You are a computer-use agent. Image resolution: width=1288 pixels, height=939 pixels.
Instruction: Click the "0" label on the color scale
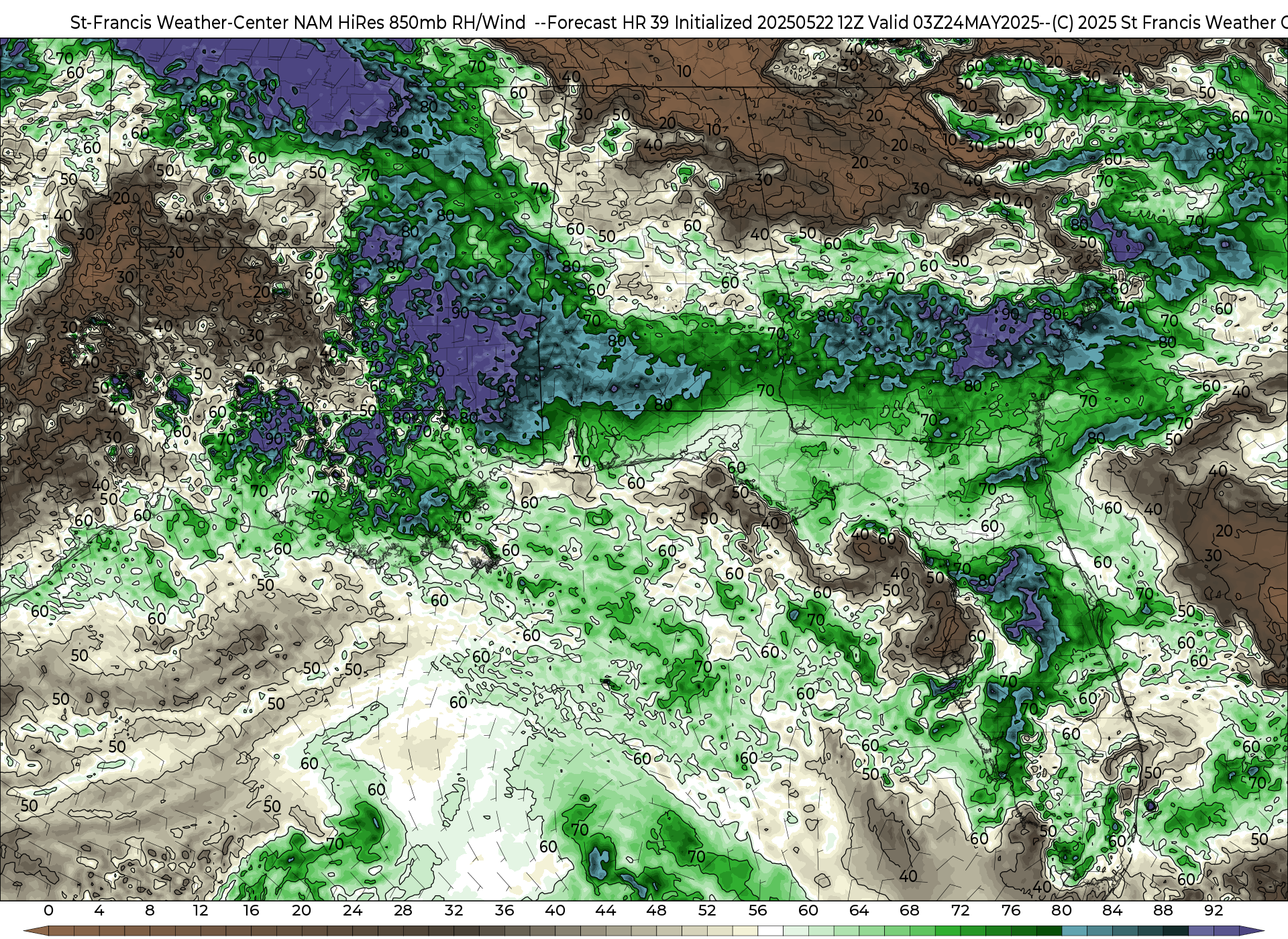click(48, 910)
